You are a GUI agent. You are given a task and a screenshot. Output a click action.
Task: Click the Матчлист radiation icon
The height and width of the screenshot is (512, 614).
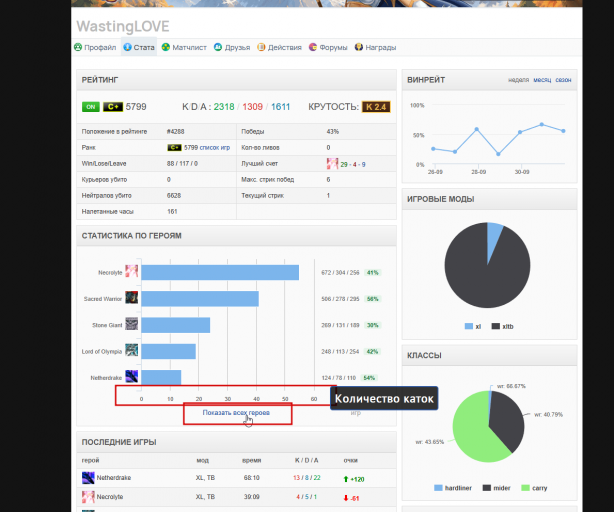coord(166,47)
